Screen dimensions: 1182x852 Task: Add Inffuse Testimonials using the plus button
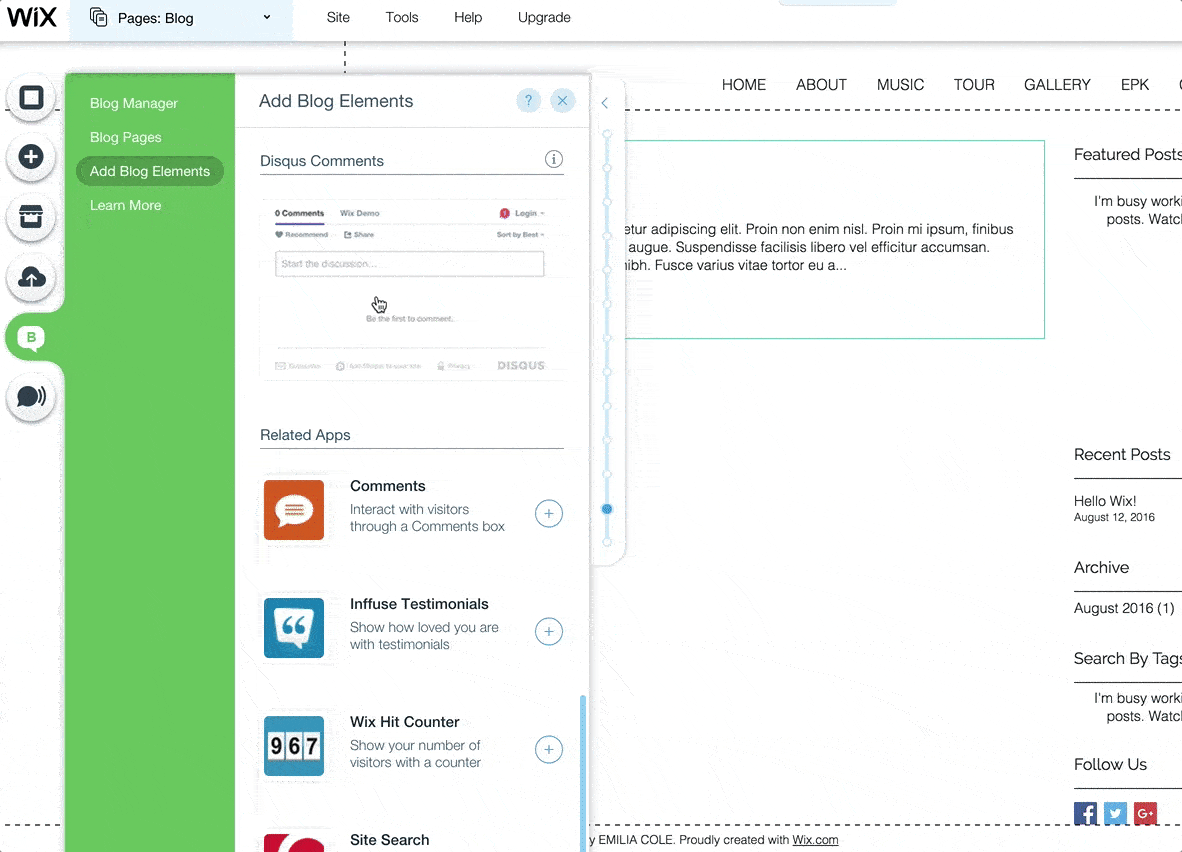click(548, 631)
